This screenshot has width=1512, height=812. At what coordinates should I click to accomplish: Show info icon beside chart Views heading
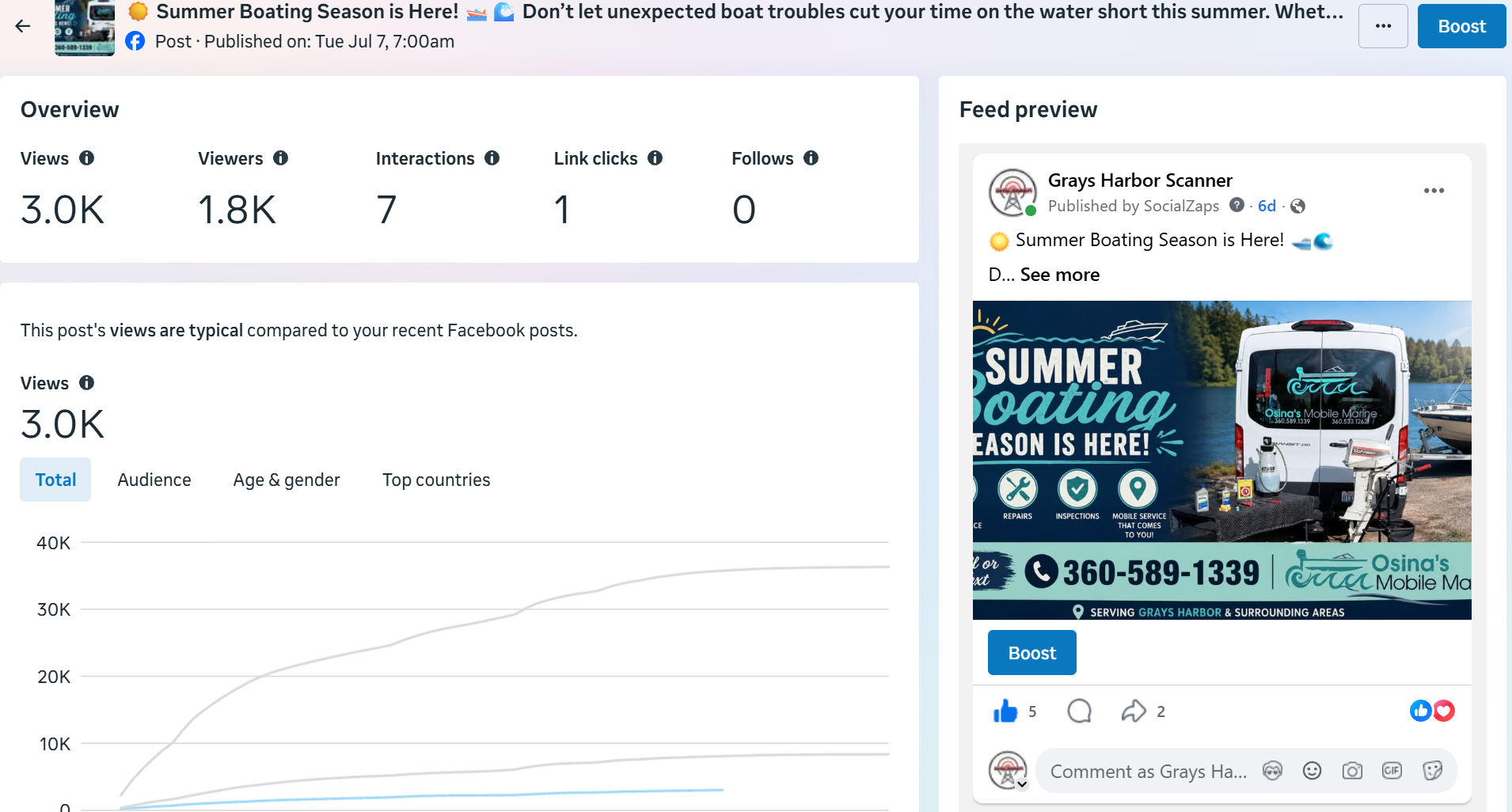tap(87, 383)
